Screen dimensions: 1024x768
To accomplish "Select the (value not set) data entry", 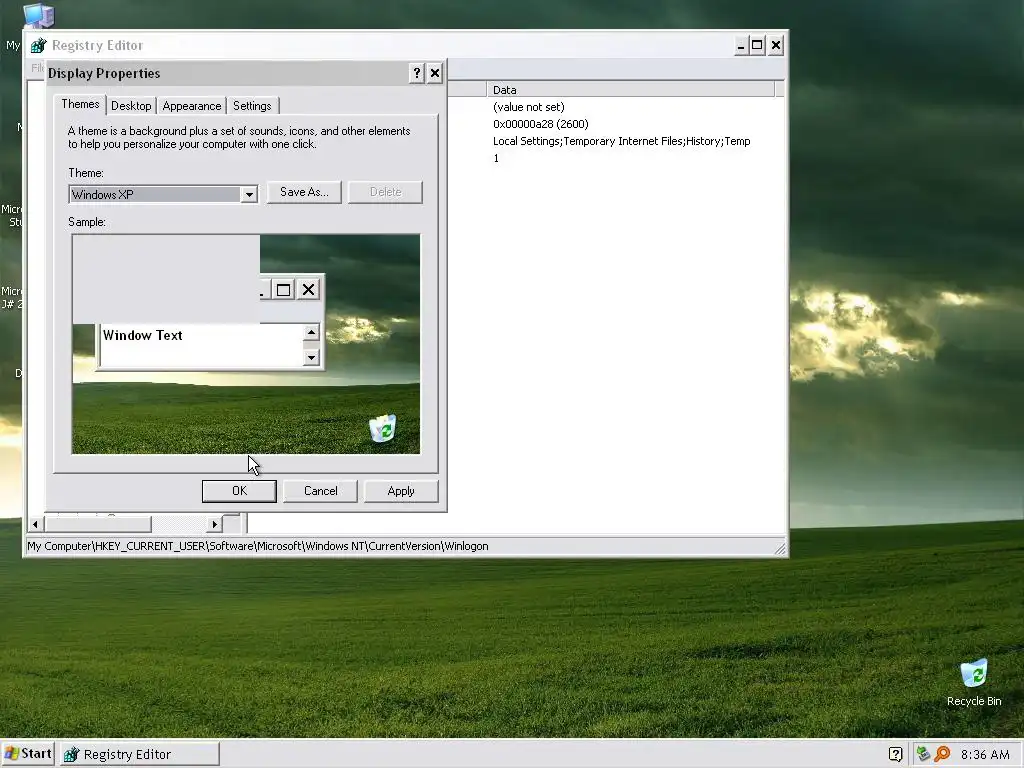I will [x=528, y=107].
